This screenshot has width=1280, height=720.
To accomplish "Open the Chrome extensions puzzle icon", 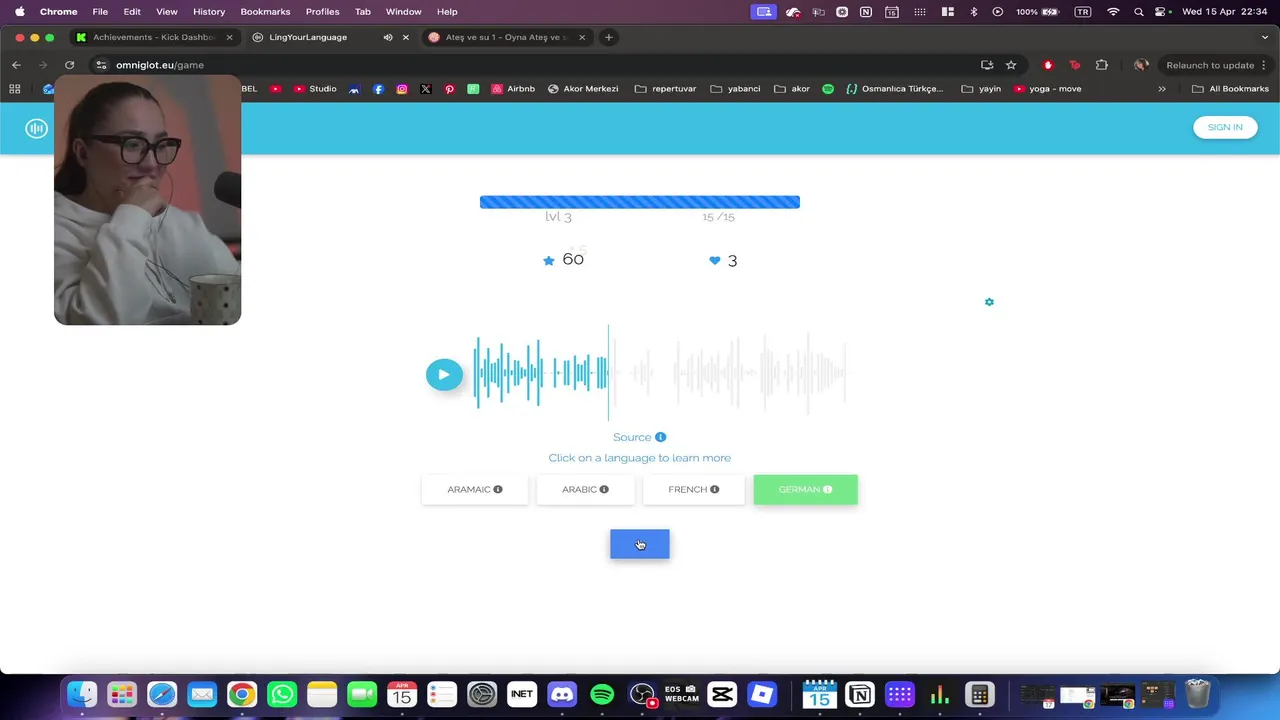I will (1102, 65).
